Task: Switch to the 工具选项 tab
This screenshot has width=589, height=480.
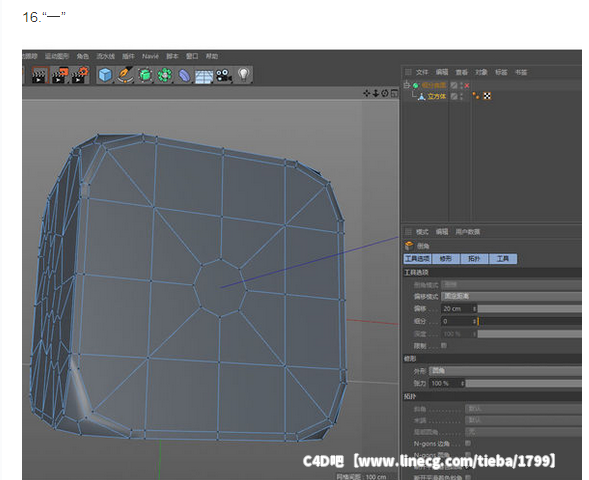Action: tap(417, 259)
